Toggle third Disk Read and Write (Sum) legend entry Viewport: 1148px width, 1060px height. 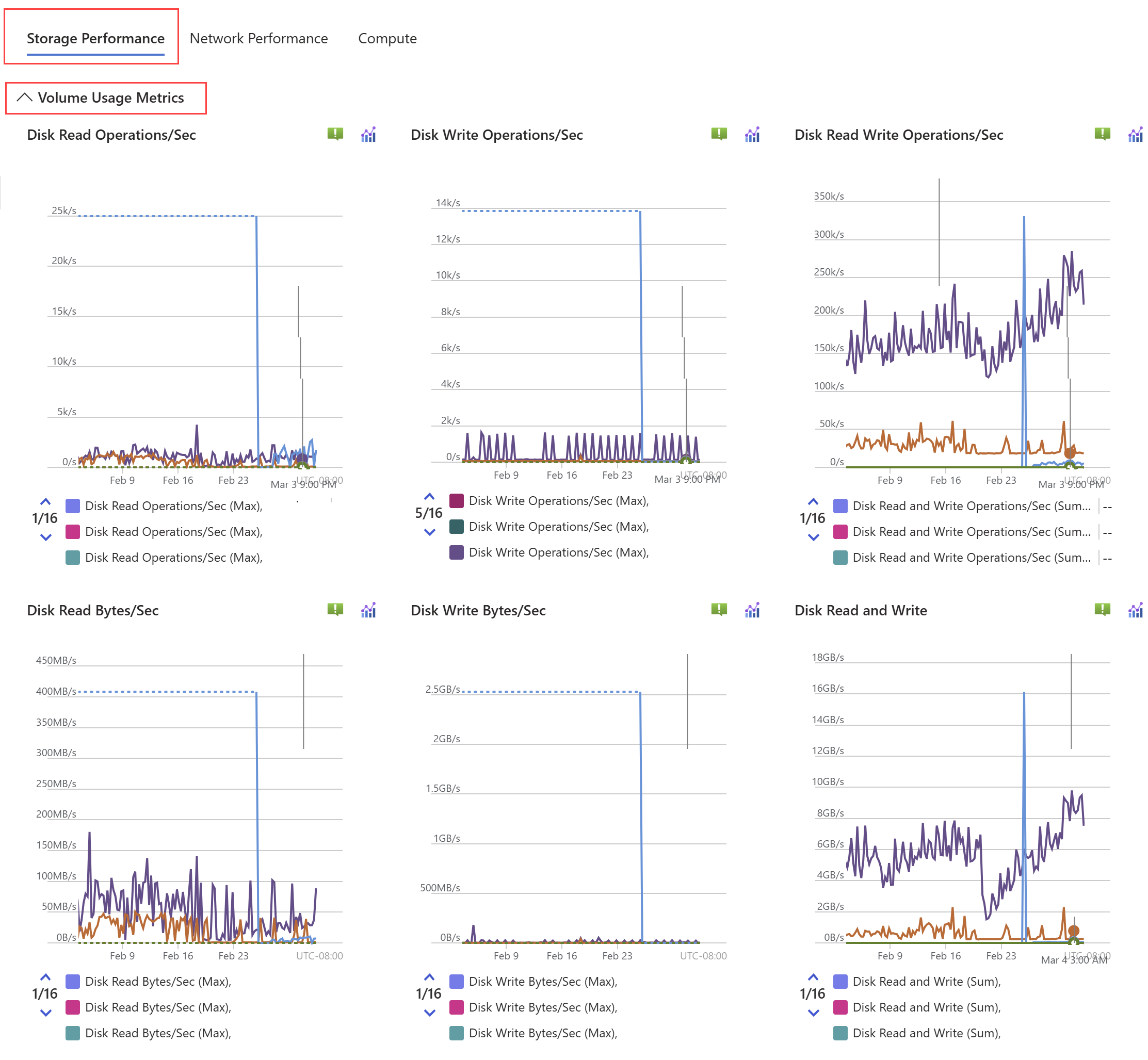926,1033
